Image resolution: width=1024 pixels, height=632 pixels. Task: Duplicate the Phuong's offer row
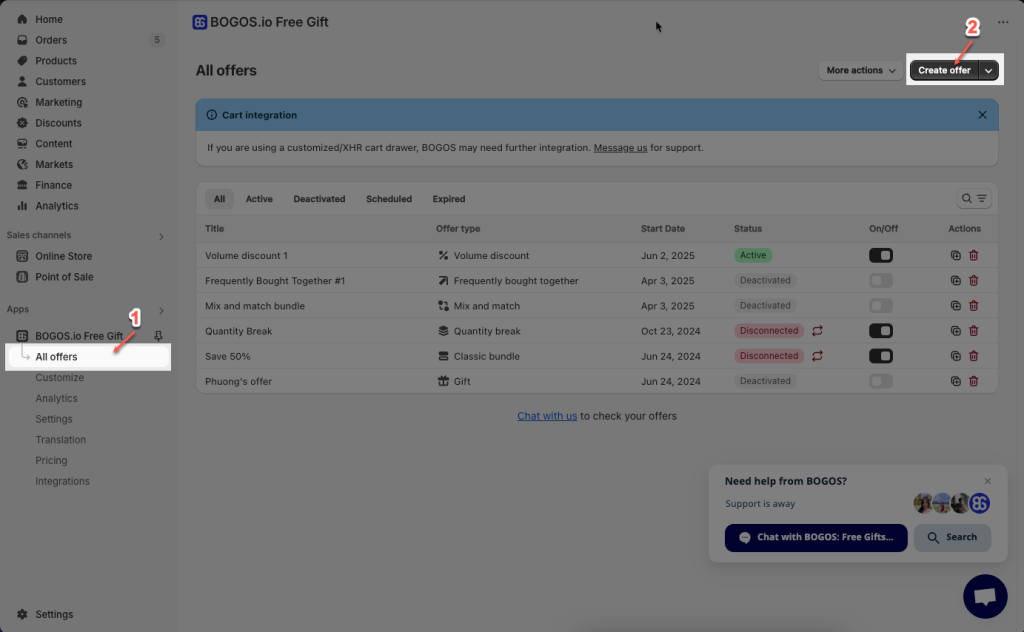[x=955, y=381]
